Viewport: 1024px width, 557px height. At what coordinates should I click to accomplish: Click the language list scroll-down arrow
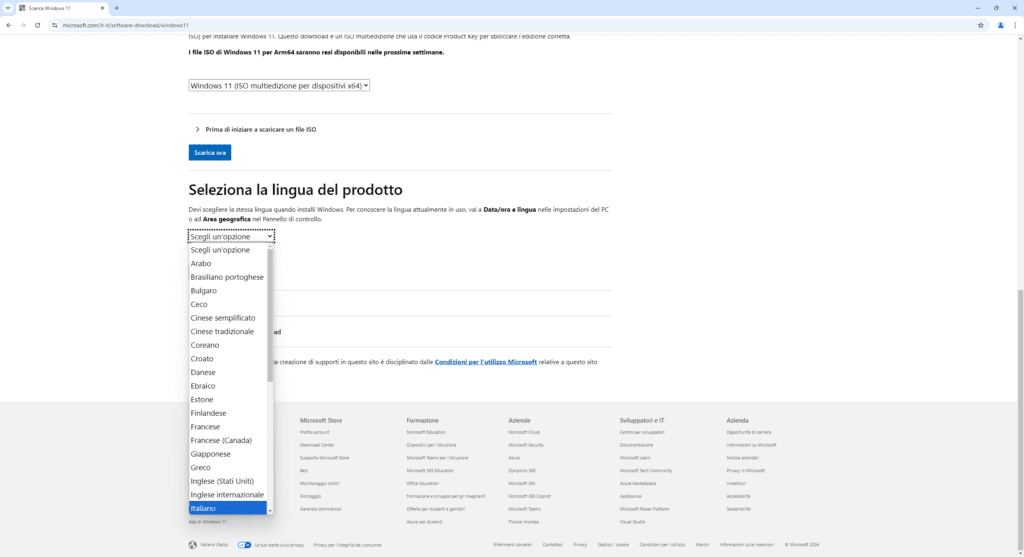[x=270, y=511]
